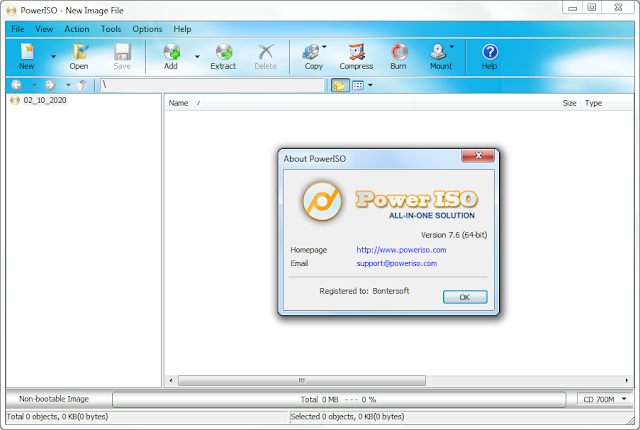Image resolution: width=640 pixels, height=430 pixels.
Task: Open the View menu
Action: [44, 29]
